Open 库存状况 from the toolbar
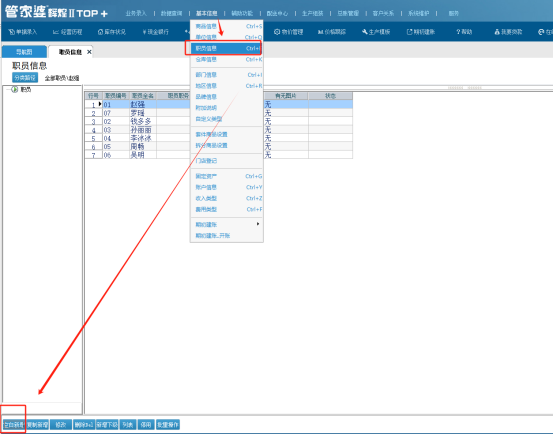 [x=111, y=32]
